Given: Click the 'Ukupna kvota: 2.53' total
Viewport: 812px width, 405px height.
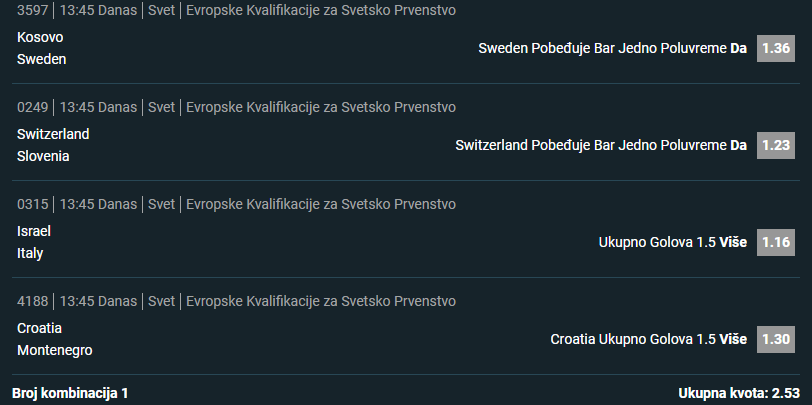Looking at the screenshot, I should (x=739, y=393).
